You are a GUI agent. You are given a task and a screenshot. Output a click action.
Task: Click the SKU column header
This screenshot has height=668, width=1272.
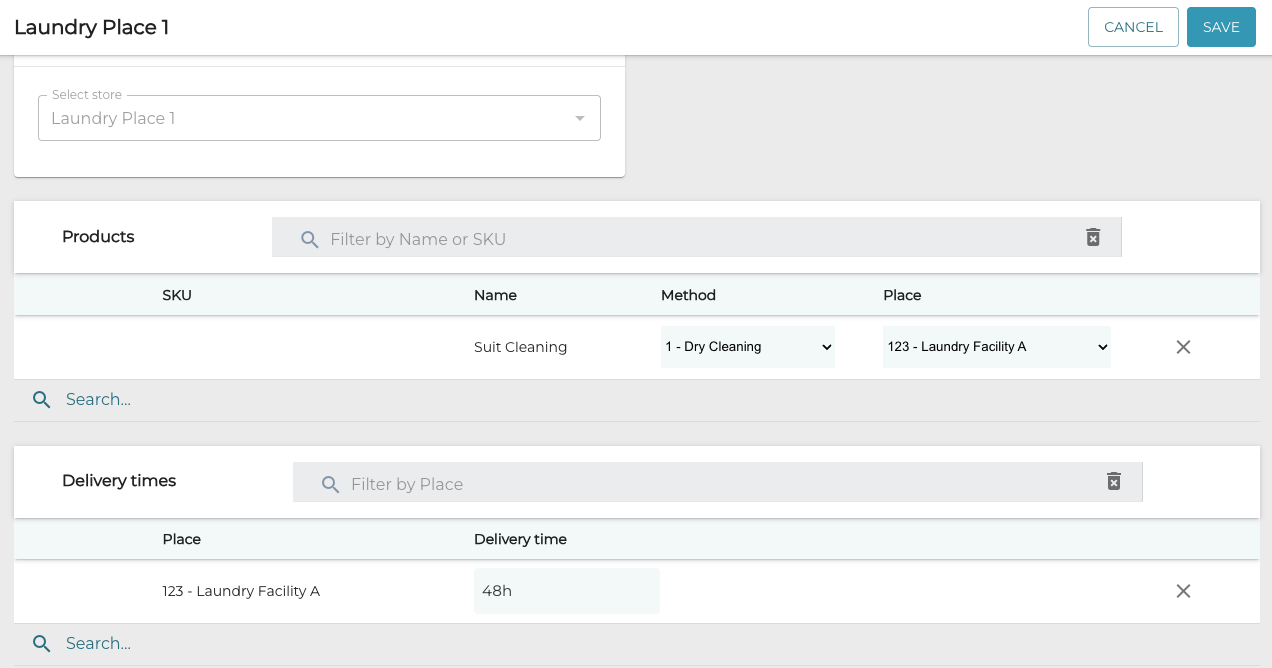[176, 295]
